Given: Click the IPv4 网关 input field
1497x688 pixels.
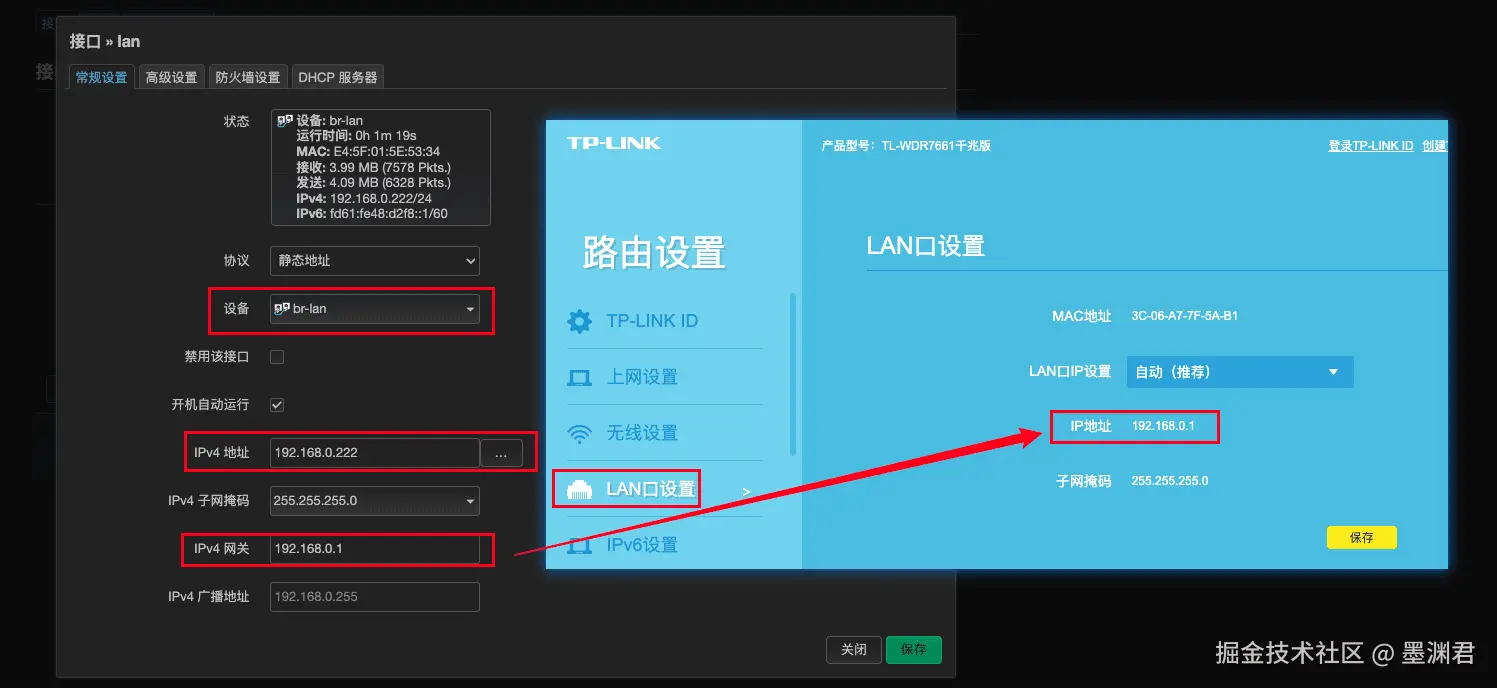Looking at the screenshot, I should click(375, 549).
